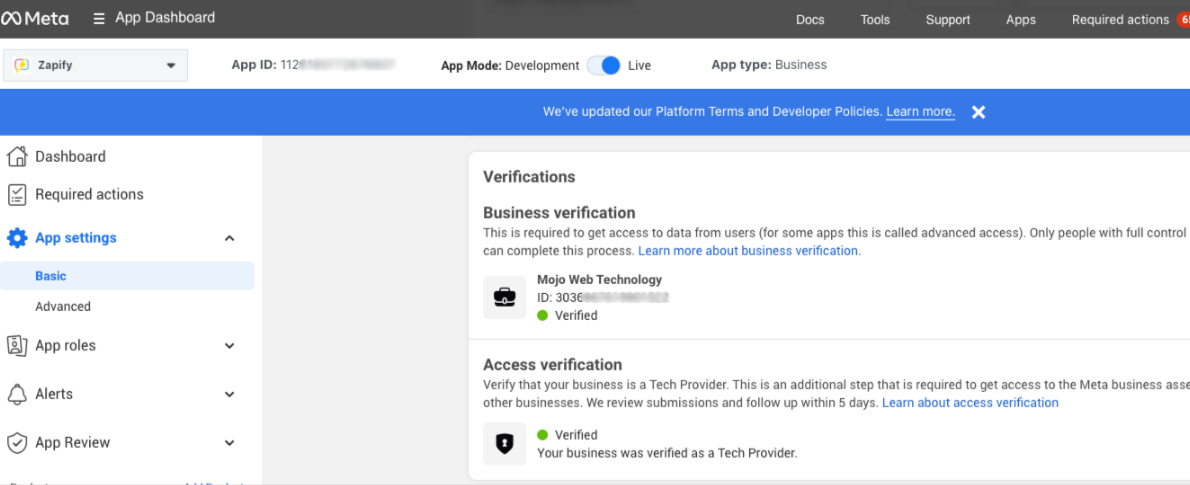Click the App Review shield icon
1190x485 pixels.
coord(17,443)
